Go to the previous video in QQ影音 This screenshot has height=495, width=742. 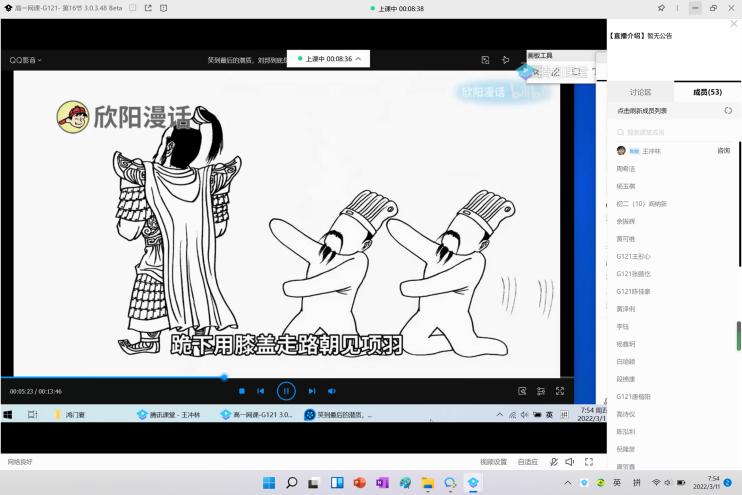click(x=261, y=391)
